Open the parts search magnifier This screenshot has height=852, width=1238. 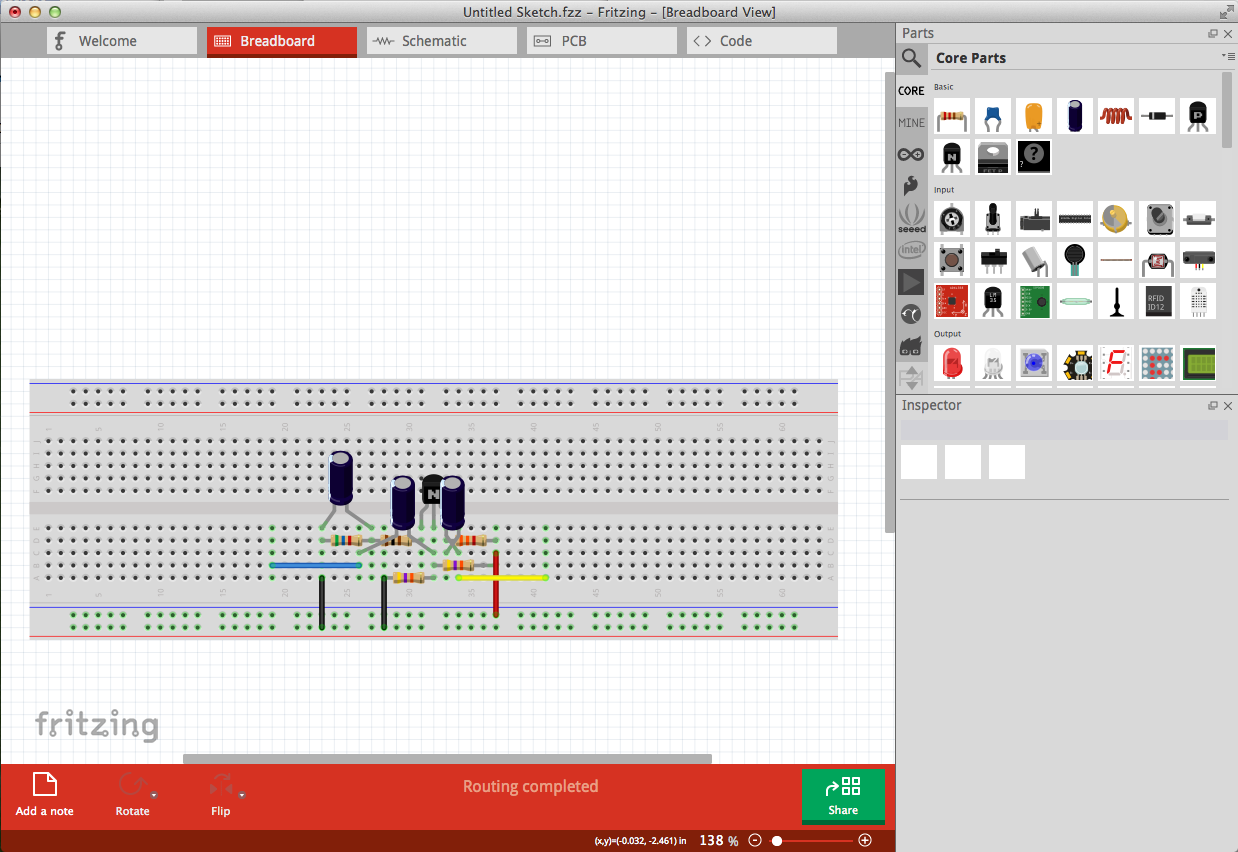point(911,58)
